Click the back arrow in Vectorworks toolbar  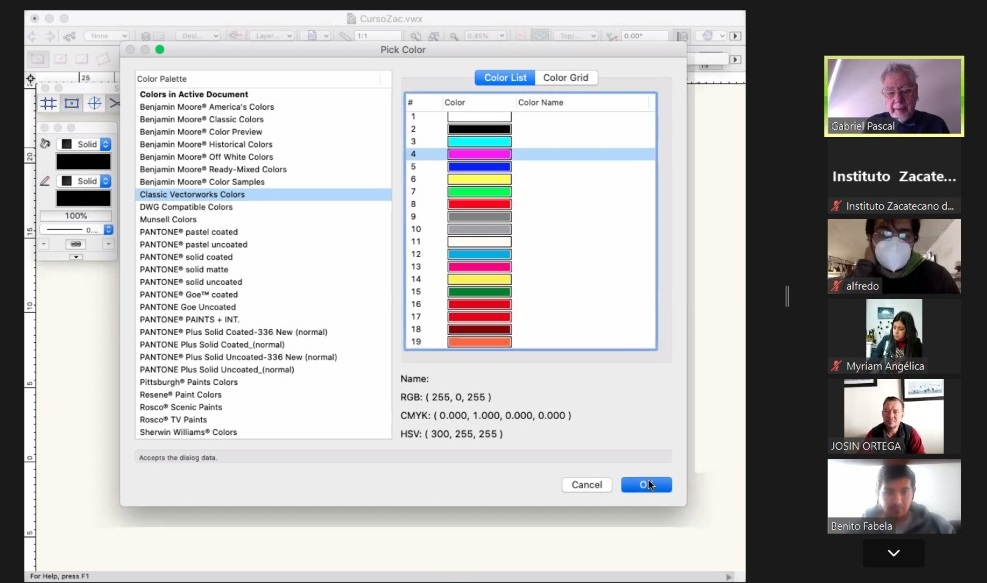click(32, 37)
